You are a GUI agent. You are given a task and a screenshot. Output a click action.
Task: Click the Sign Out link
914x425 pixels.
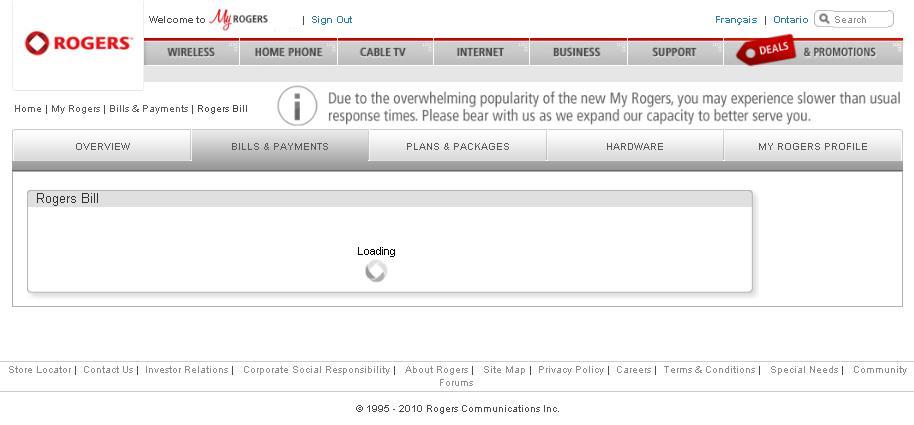click(332, 19)
